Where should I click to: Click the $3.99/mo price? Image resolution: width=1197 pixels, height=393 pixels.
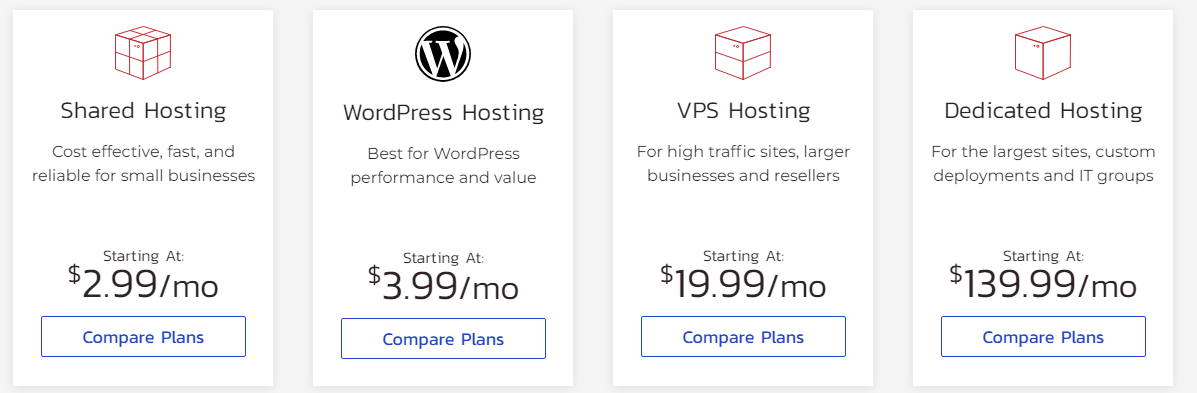click(444, 285)
